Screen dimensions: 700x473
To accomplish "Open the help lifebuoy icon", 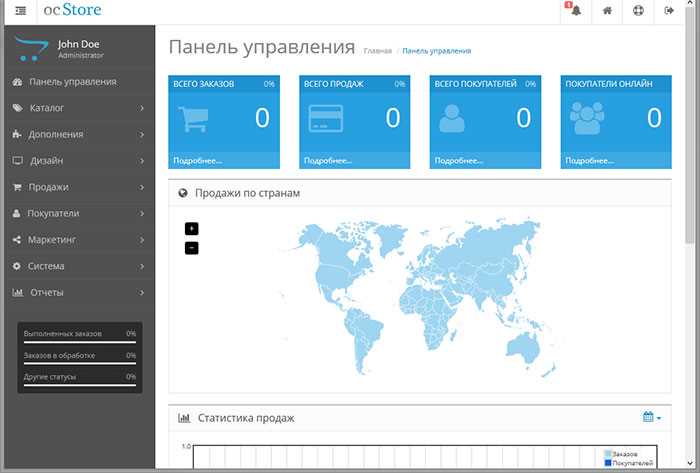I will (638, 10).
